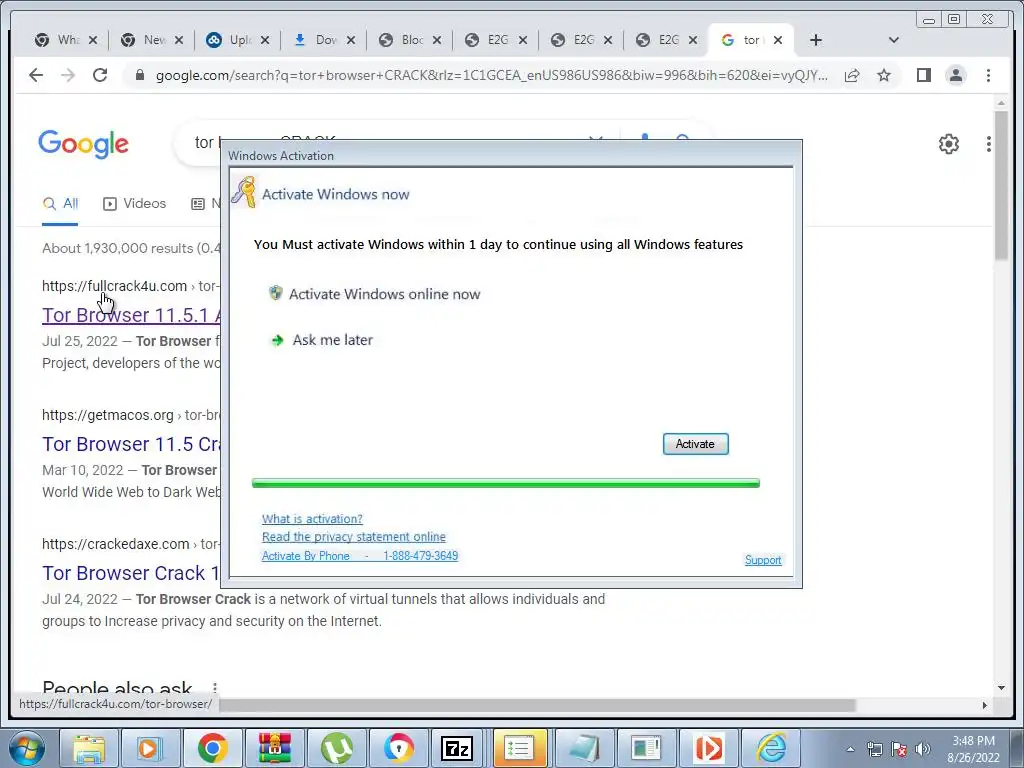The height and width of the screenshot is (768, 1024).
Task: Open File Explorer from taskbar
Action: [88, 748]
